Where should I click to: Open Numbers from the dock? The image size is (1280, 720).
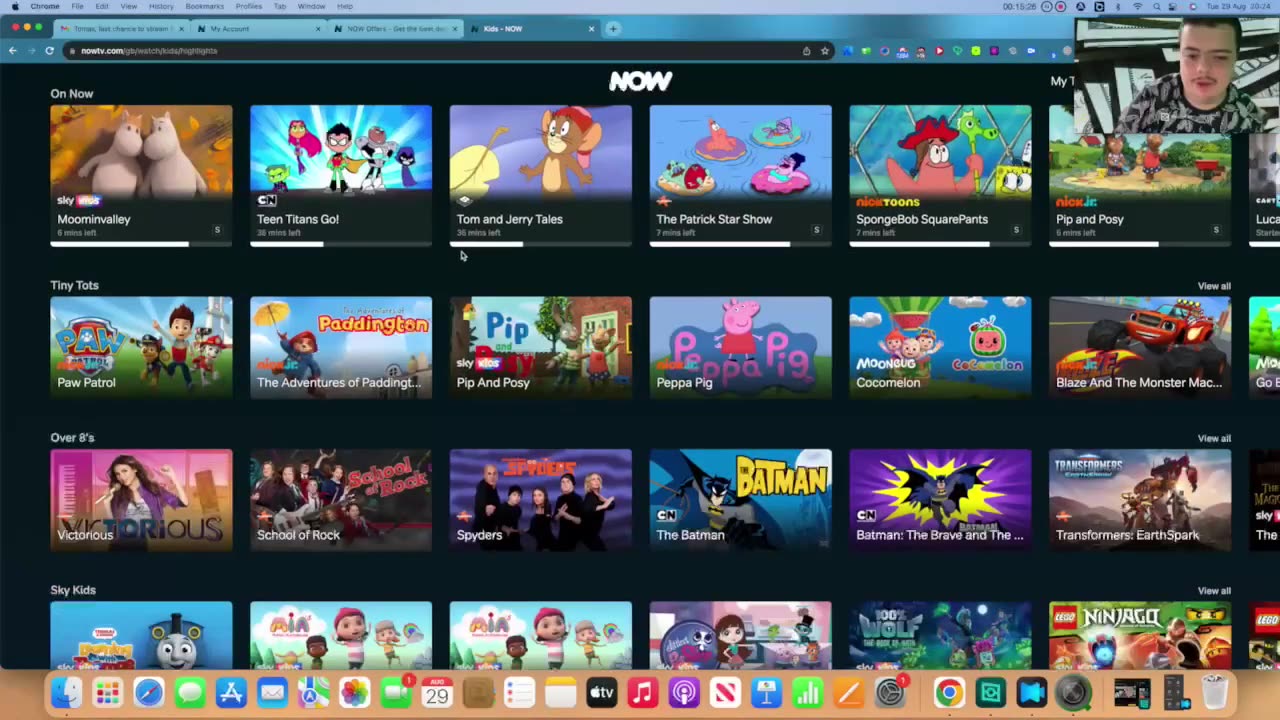(x=807, y=692)
